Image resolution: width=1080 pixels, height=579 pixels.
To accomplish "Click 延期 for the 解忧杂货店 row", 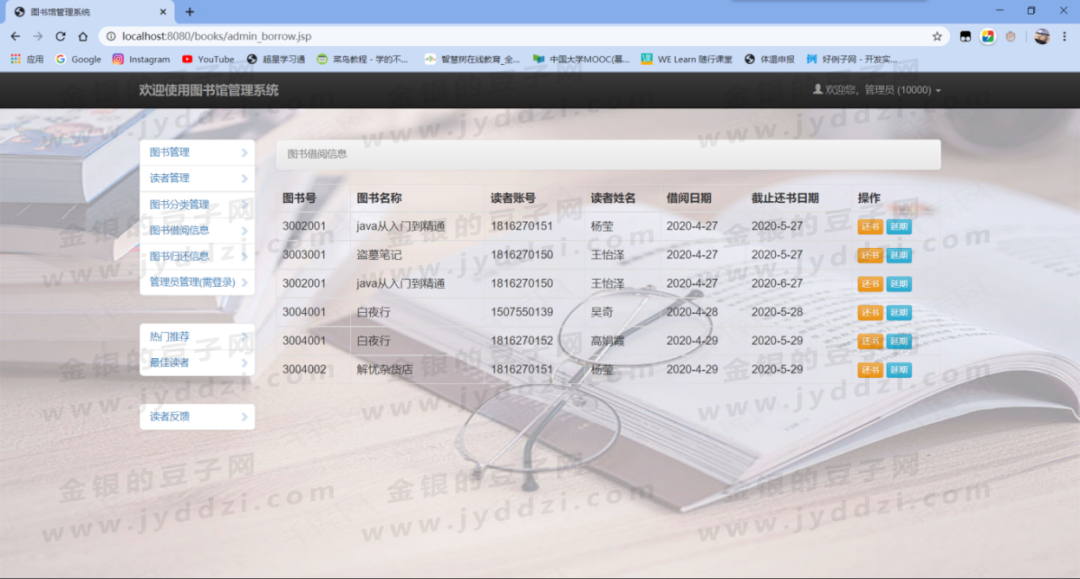I will pyautogui.click(x=899, y=370).
